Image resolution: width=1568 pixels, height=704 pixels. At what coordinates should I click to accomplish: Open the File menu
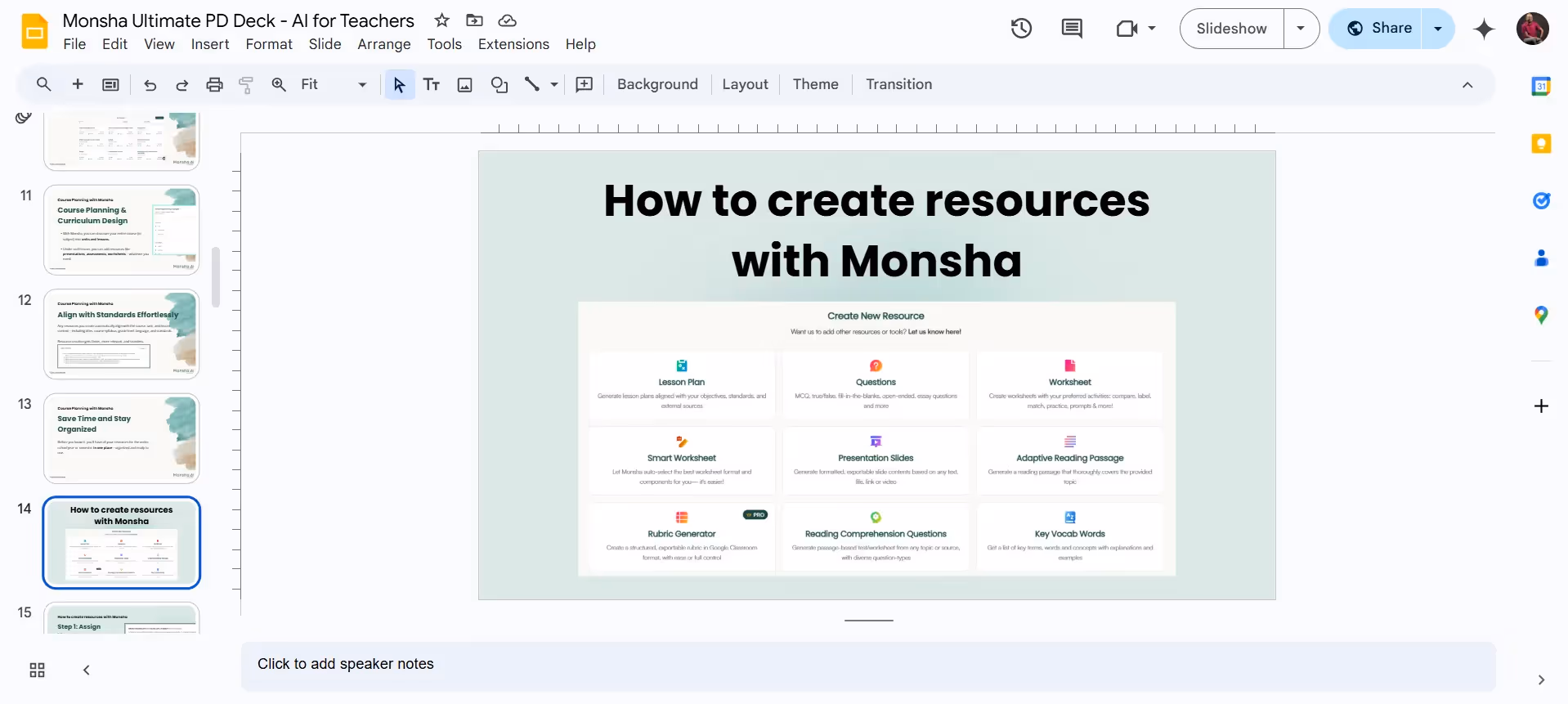pos(74,44)
